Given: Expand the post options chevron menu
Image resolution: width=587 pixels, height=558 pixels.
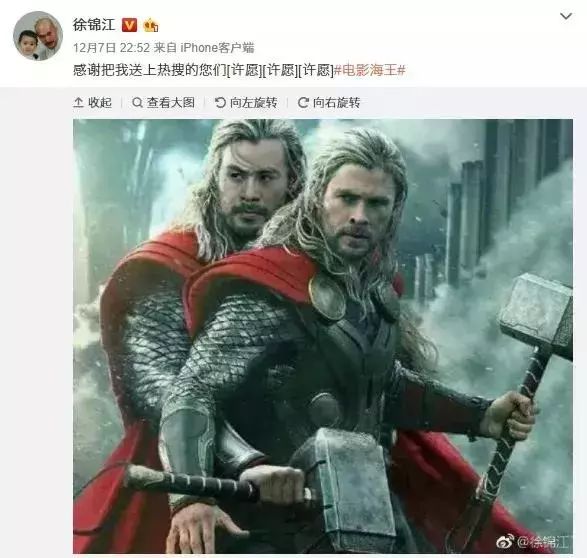Looking at the screenshot, I should click(566, 16).
